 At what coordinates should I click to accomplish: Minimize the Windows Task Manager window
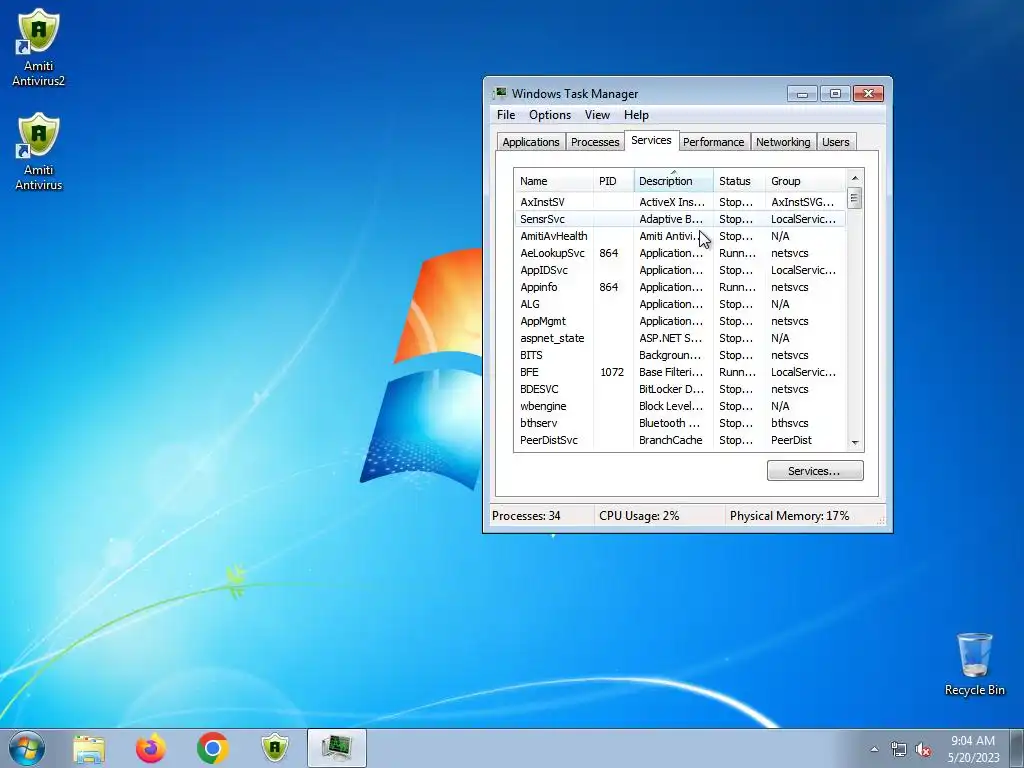[x=803, y=94]
